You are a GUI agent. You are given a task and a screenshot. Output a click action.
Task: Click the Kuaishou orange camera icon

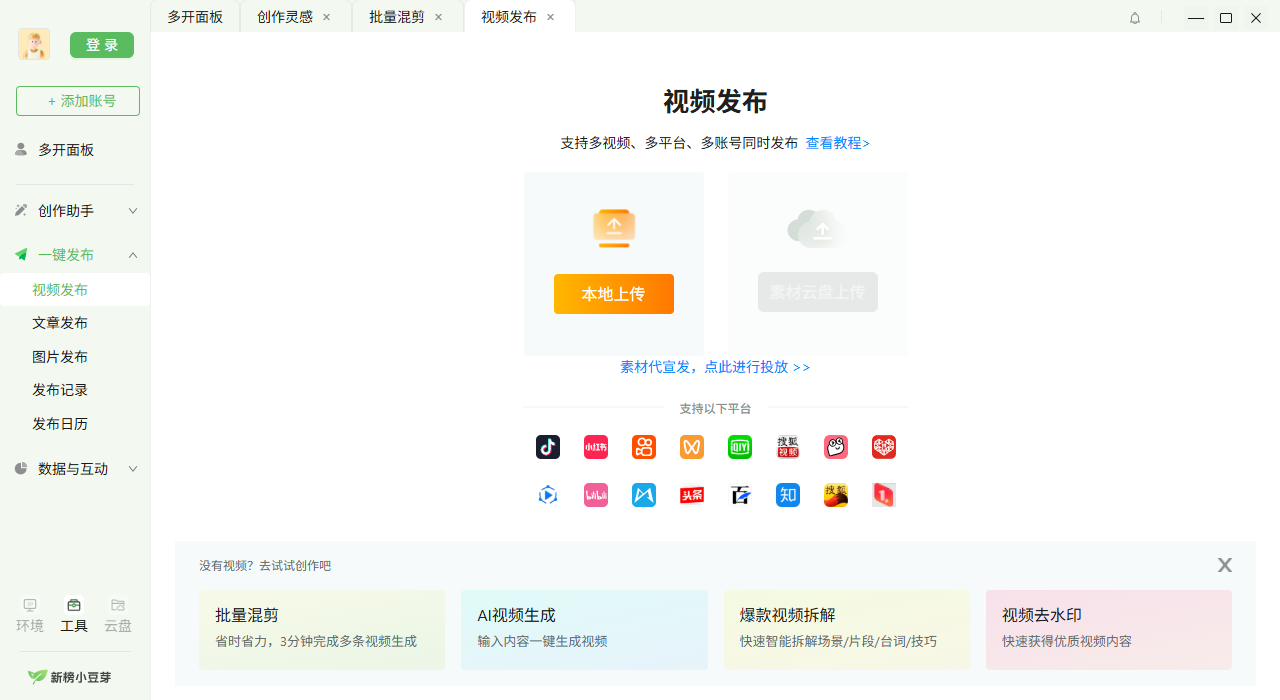[x=644, y=447]
